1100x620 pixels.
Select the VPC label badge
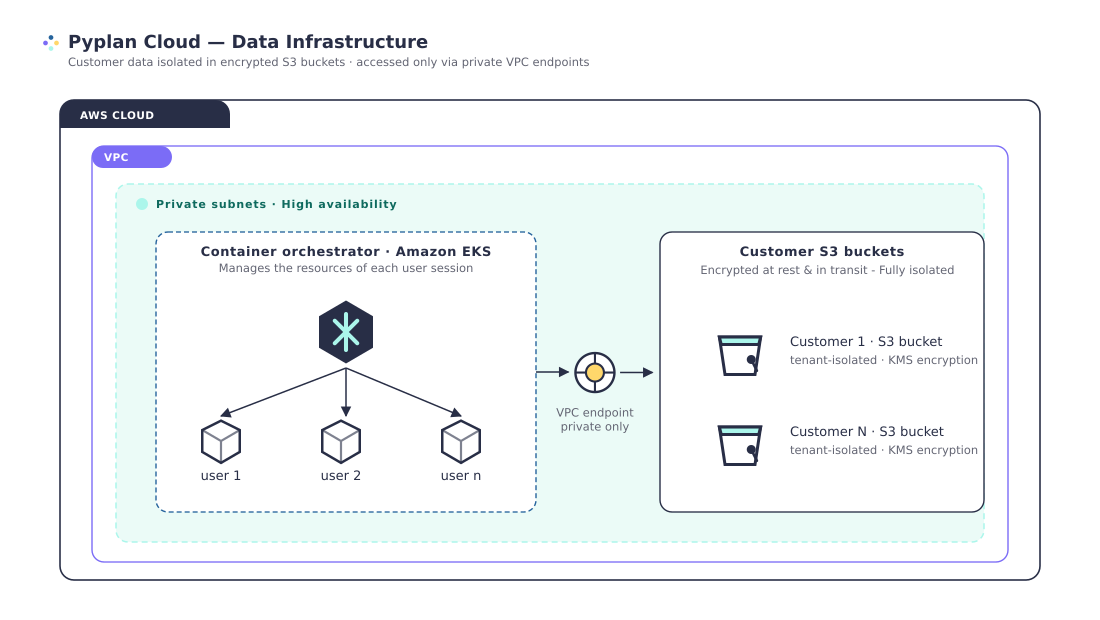(x=132, y=157)
